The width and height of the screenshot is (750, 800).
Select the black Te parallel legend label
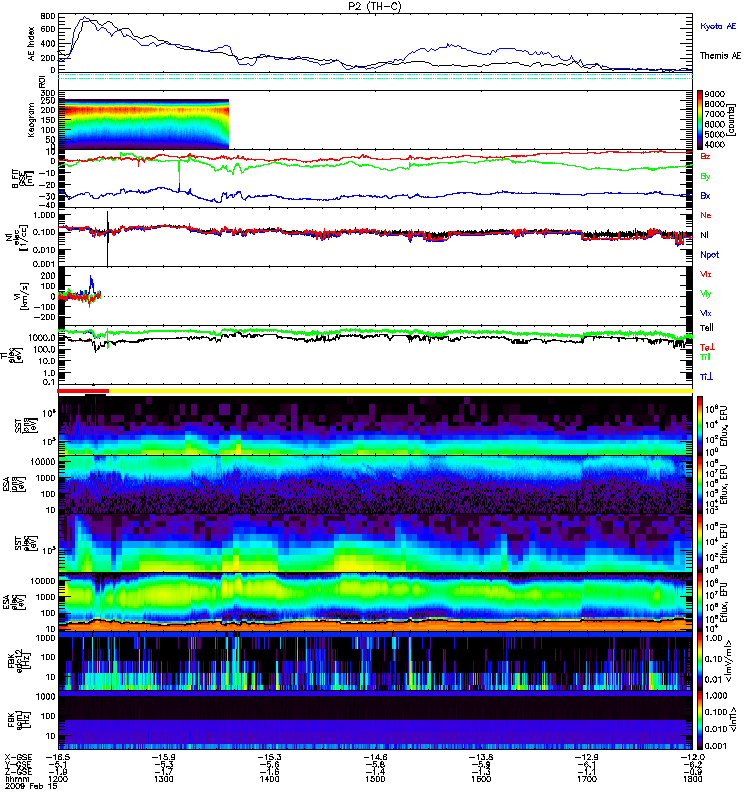706,328
